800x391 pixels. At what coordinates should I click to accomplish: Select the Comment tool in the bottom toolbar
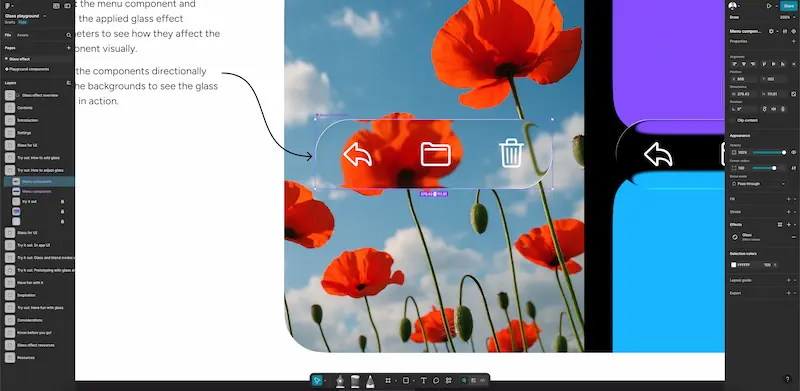pyautogui.click(x=436, y=380)
